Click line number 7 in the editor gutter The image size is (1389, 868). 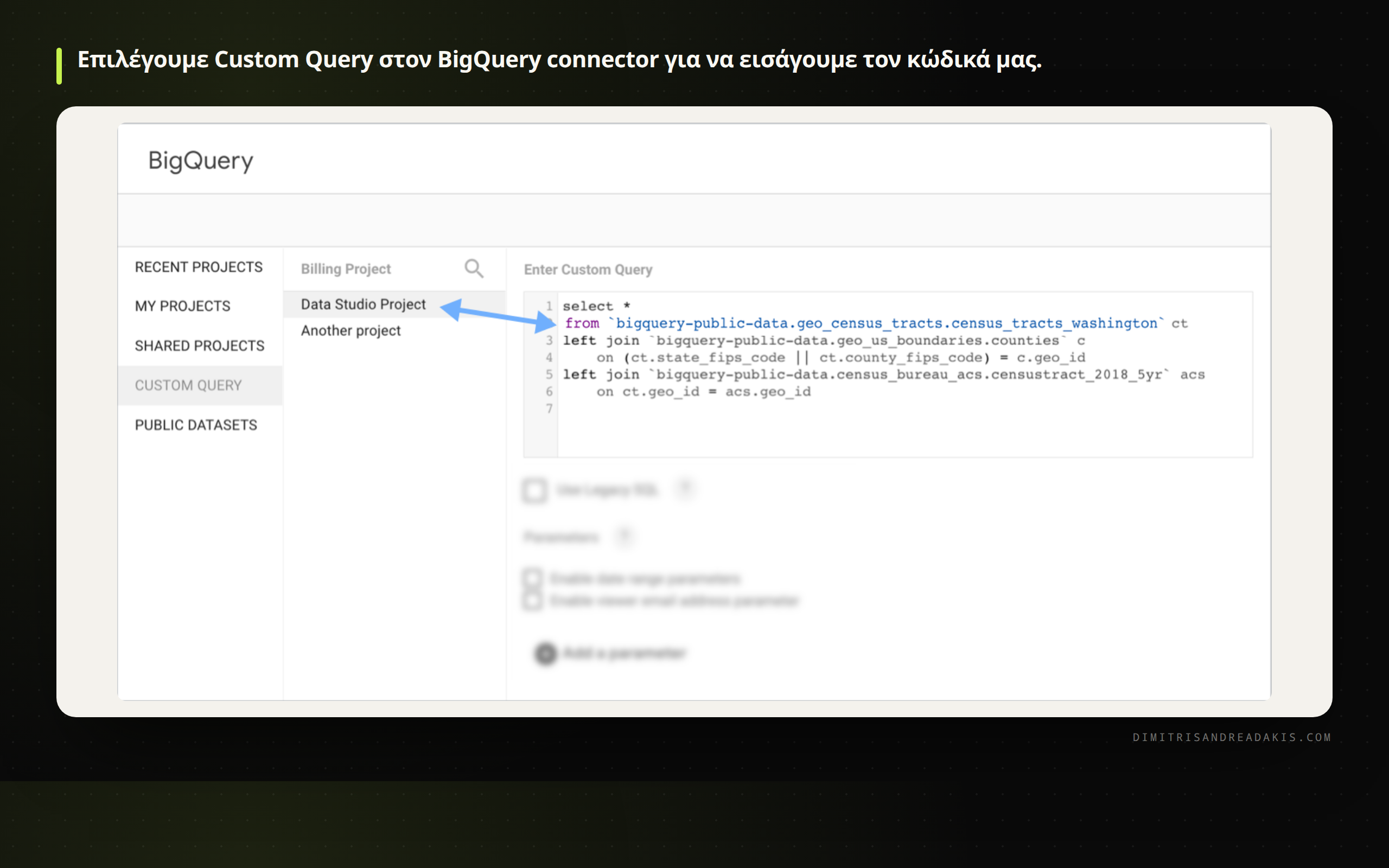pos(549,408)
